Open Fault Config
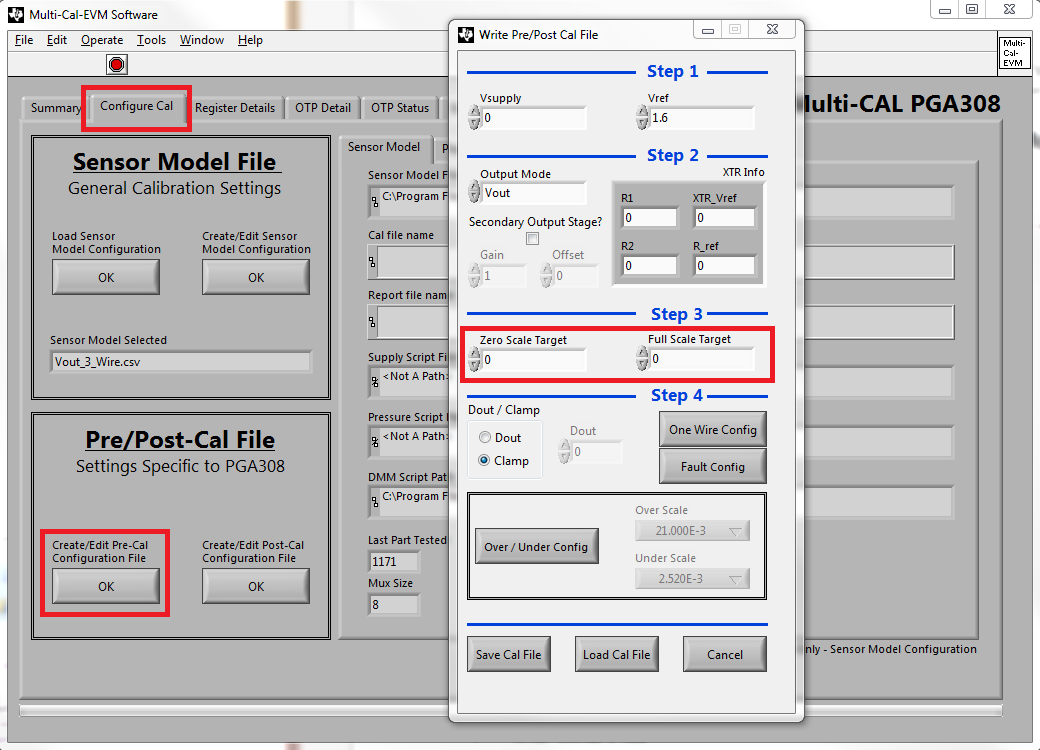1040x750 pixels. pos(713,467)
